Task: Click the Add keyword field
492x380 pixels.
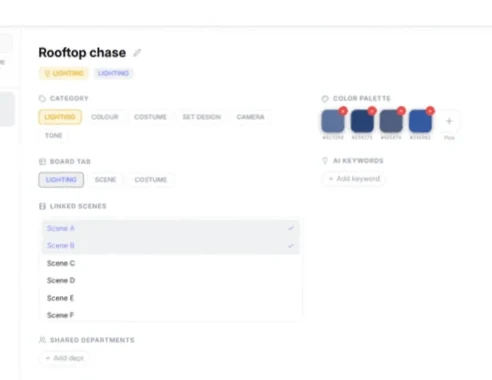Action: (x=354, y=179)
